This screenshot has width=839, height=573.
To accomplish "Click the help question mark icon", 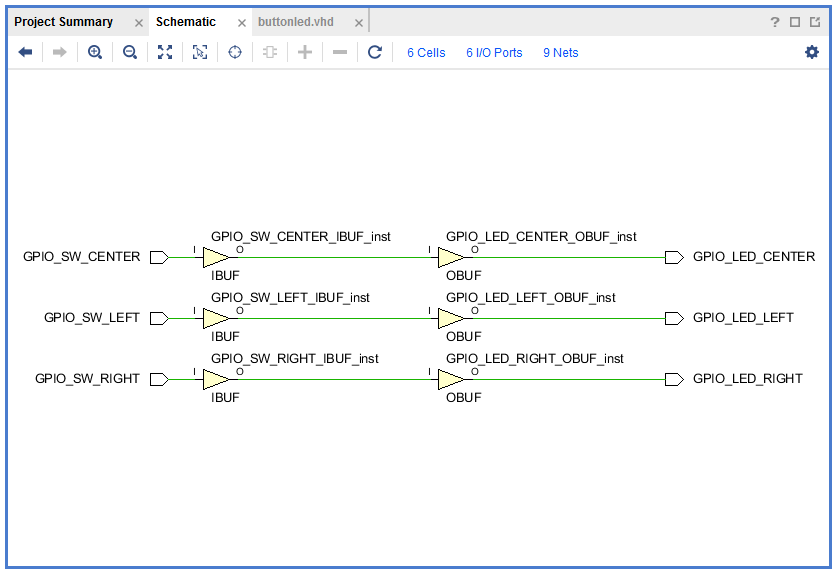I will pyautogui.click(x=775, y=22).
